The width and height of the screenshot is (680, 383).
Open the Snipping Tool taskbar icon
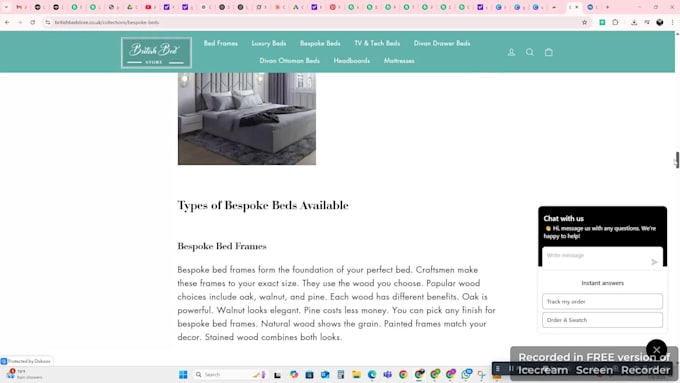pos(481,375)
